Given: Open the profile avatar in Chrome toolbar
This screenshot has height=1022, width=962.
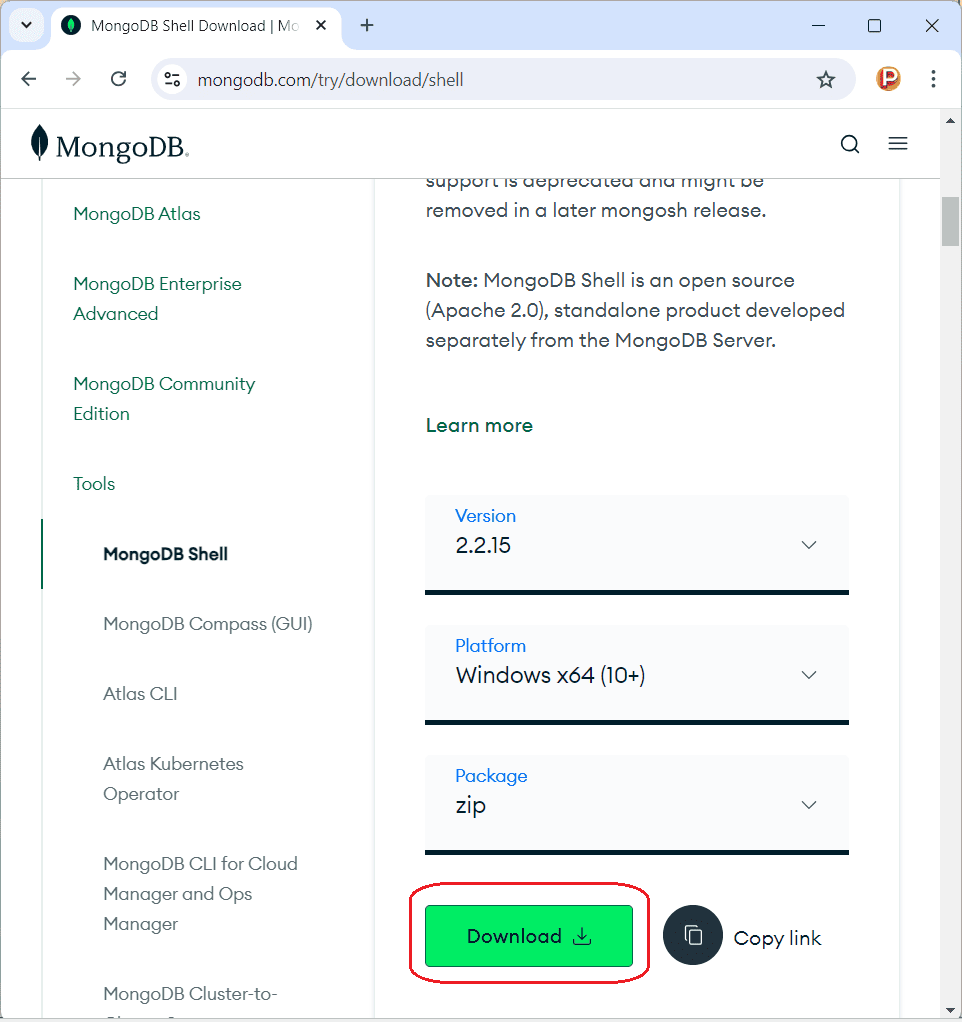Looking at the screenshot, I should pos(888,79).
